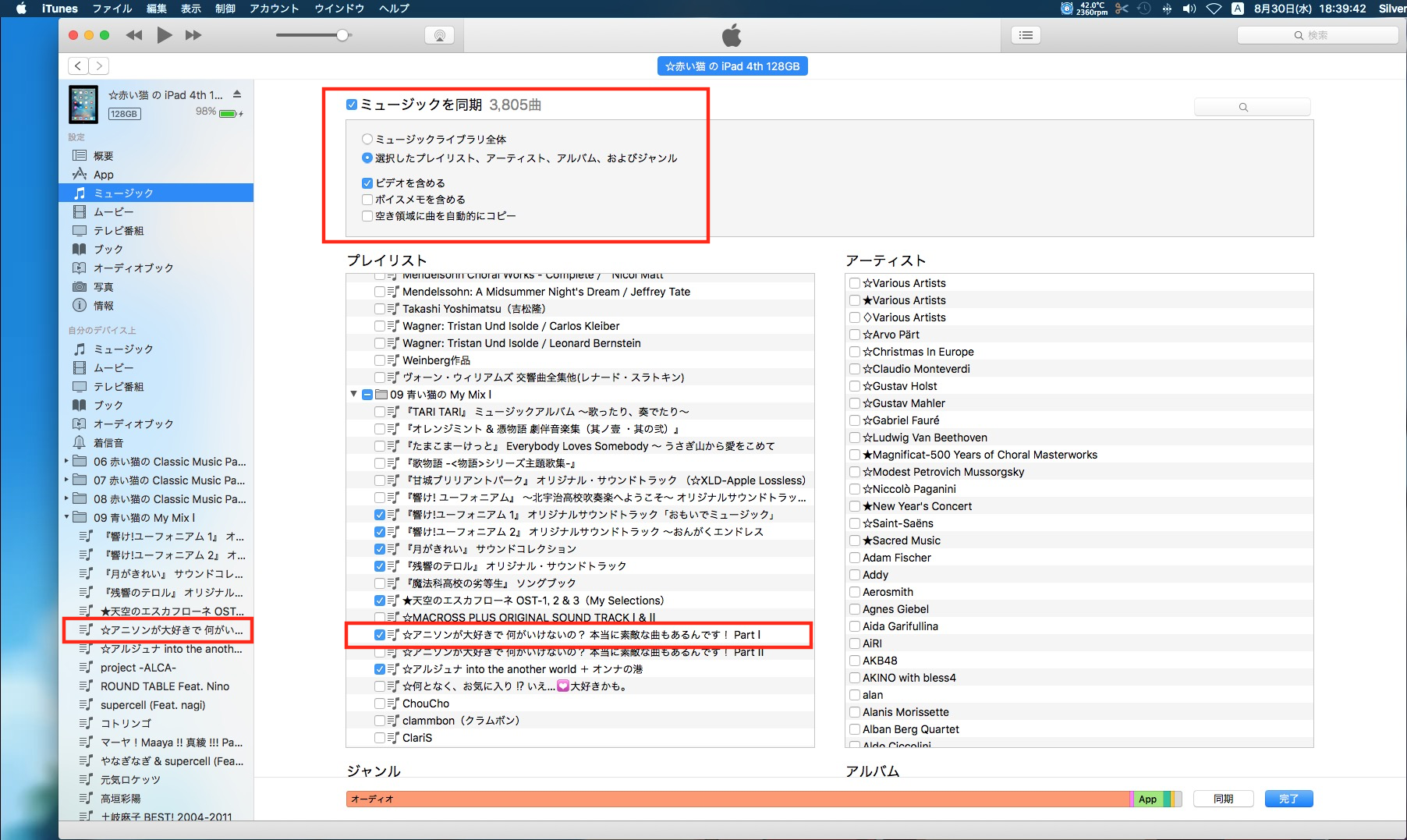The width and height of the screenshot is (1407, 840).
Task: Open ブック under 自分のデバイス上
Action: point(108,406)
